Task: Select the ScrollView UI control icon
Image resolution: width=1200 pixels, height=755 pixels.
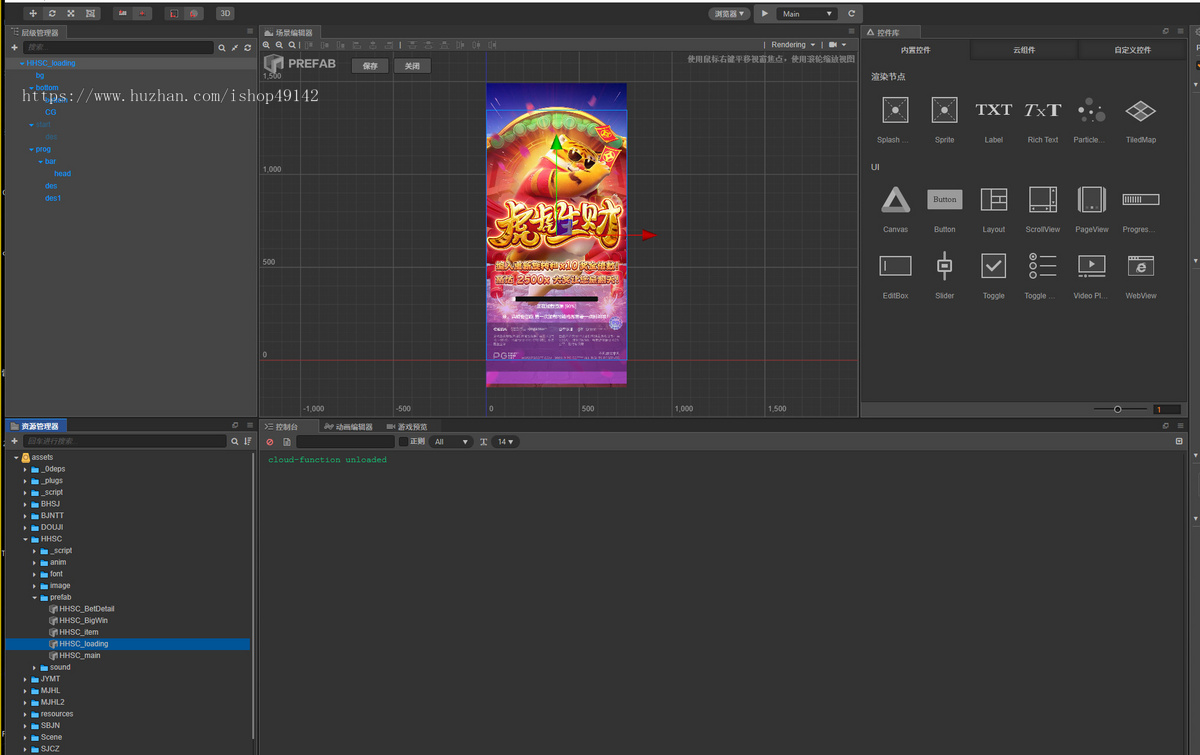Action: pyautogui.click(x=1042, y=200)
